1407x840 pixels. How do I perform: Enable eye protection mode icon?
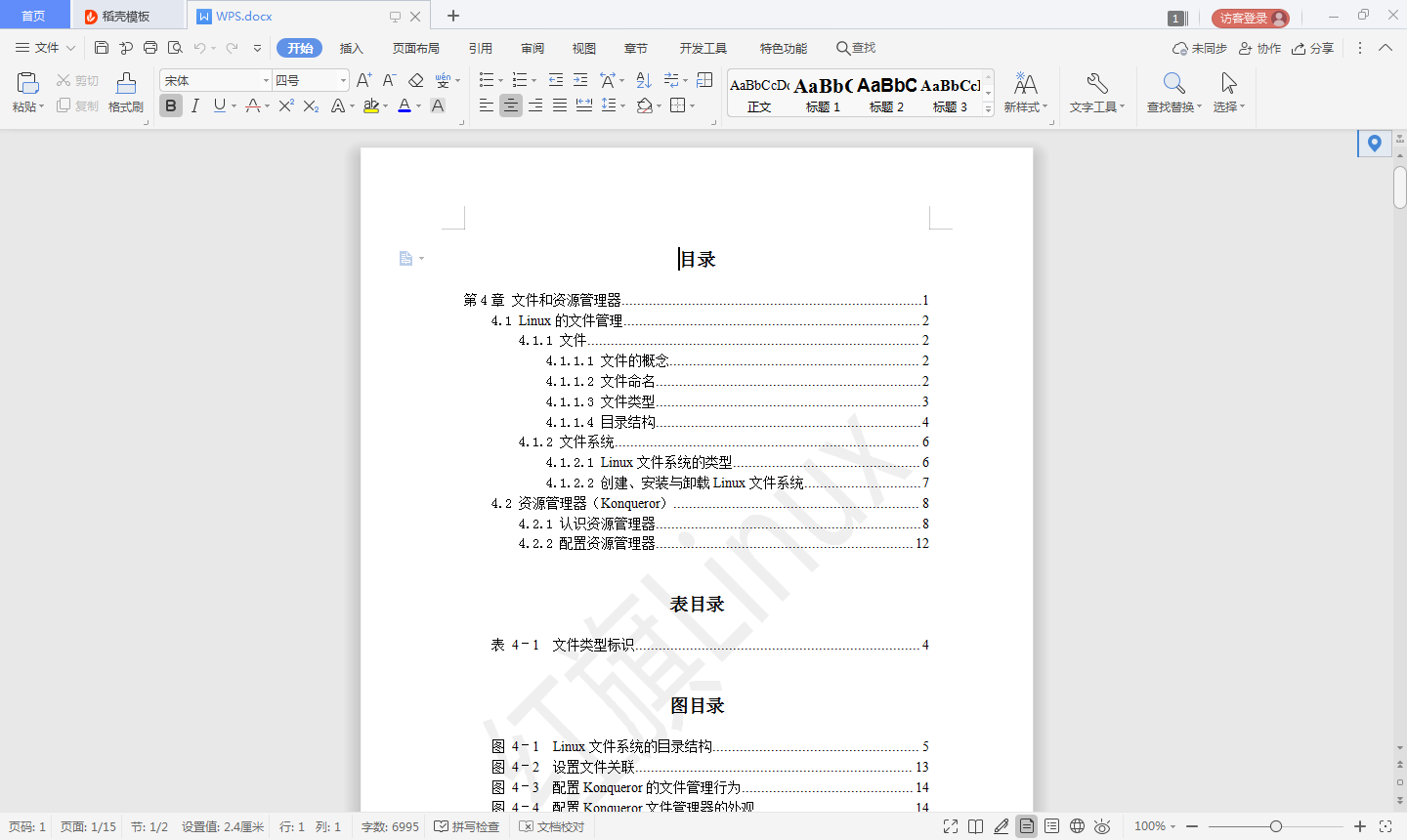tap(1102, 826)
